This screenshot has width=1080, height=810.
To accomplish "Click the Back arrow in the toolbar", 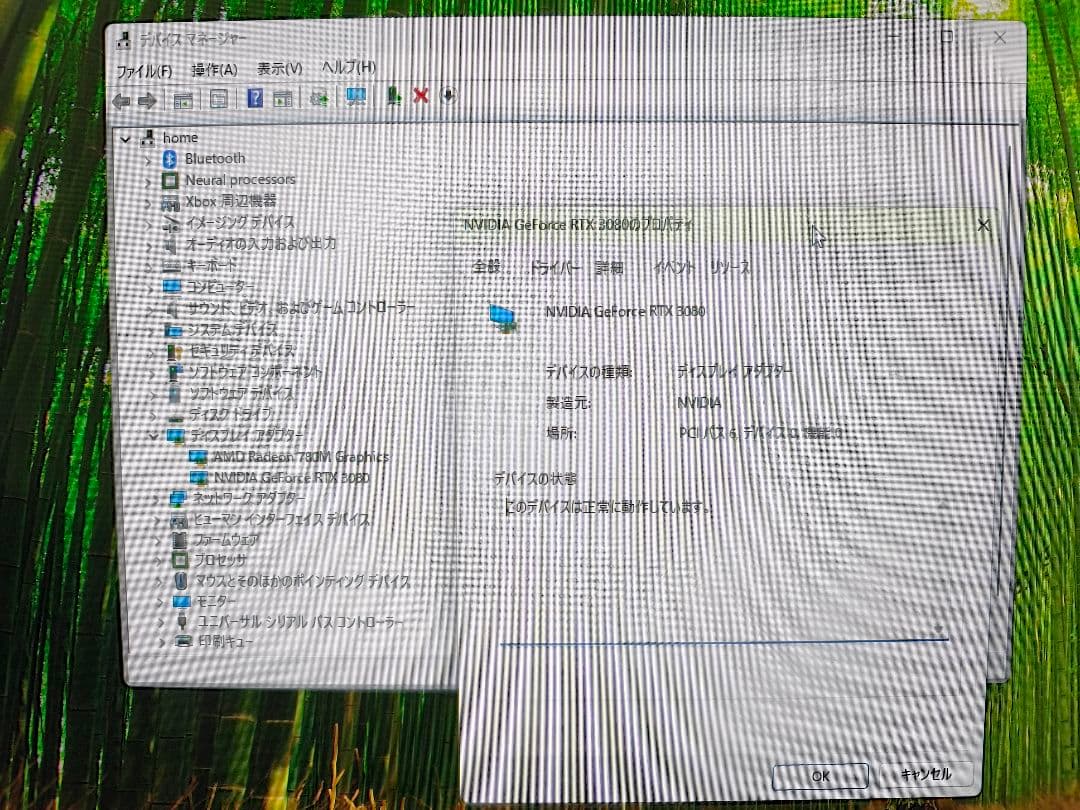I will tap(122, 100).
